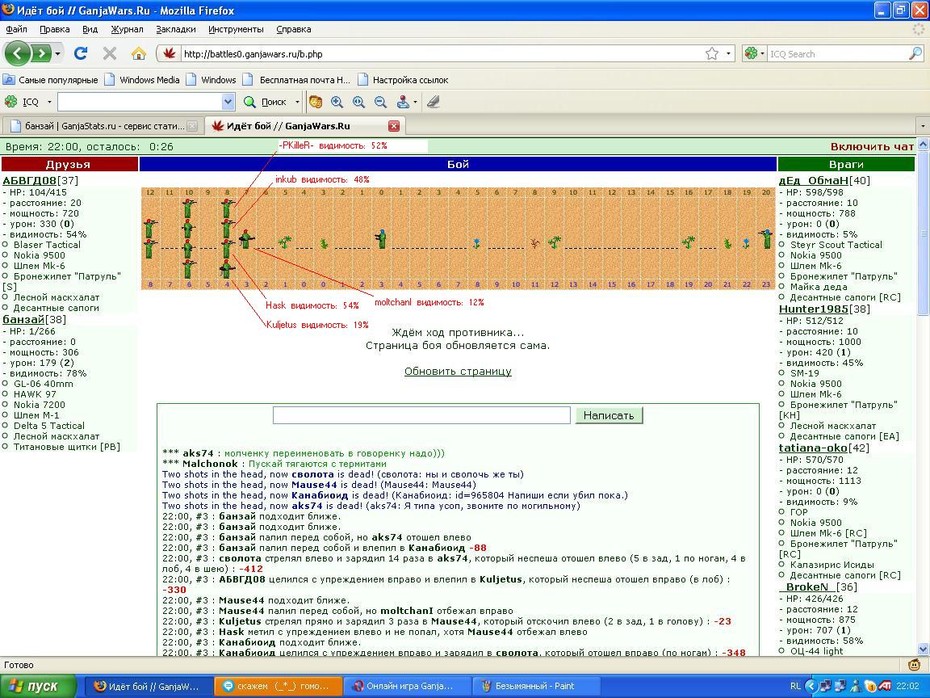Click the Steyr Scout Tactical item link
This screenshot has height=698, width=930.
pos(836,244)
